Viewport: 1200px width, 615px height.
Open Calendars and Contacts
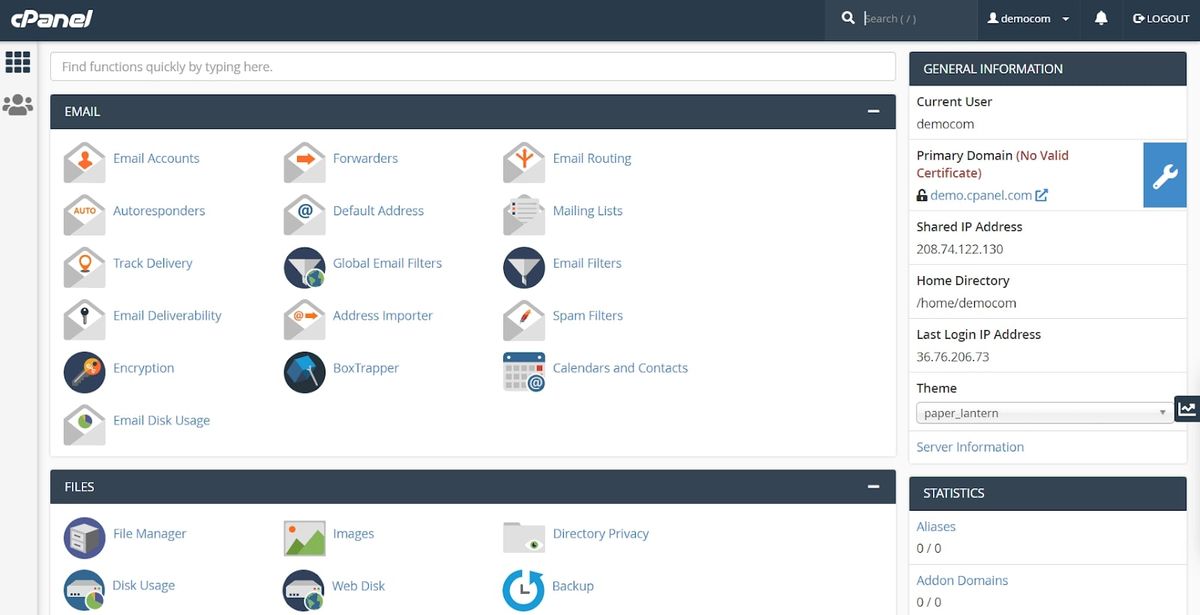pos(620,368)
